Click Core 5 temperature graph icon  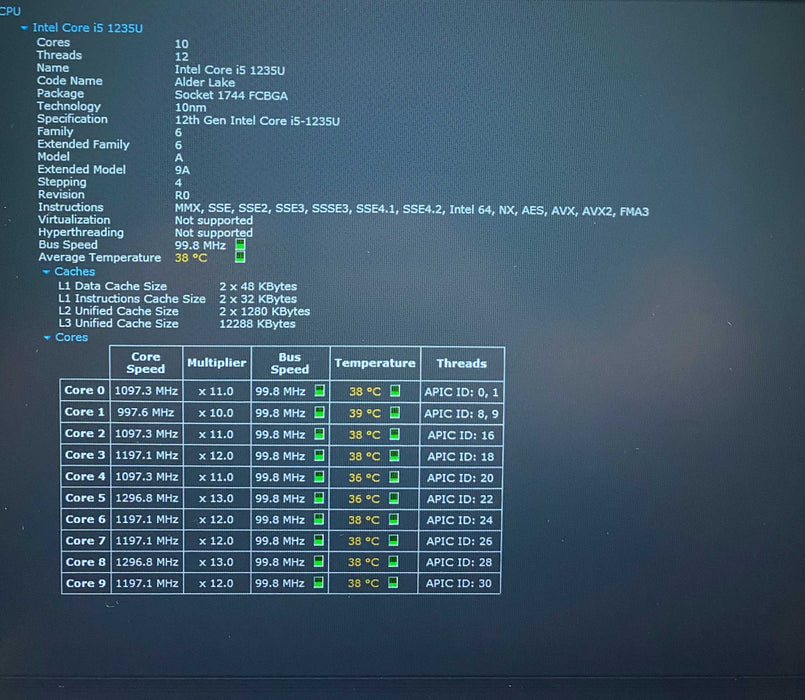pos(394,498)
